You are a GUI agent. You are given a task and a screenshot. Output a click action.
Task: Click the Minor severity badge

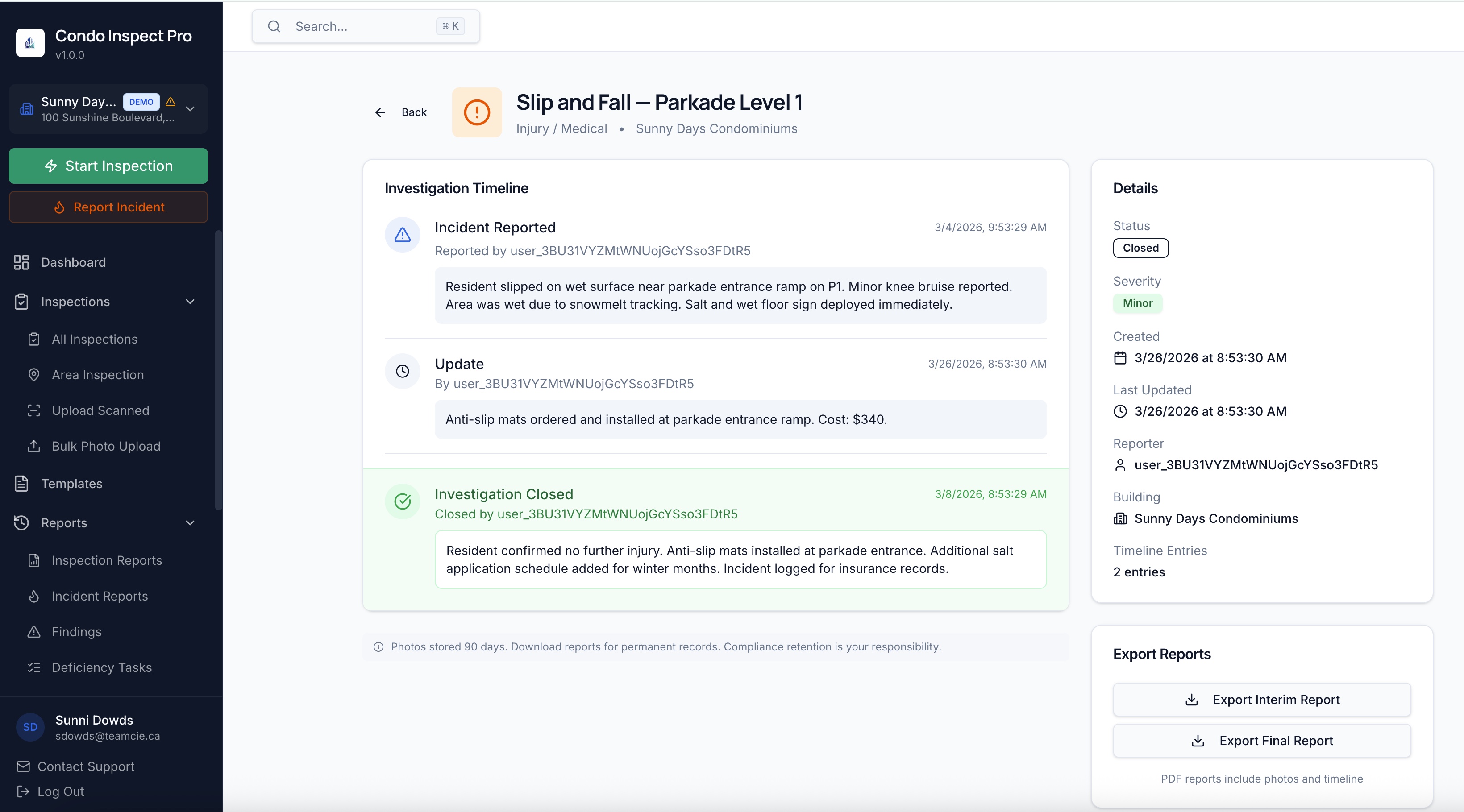point(1137,303)
